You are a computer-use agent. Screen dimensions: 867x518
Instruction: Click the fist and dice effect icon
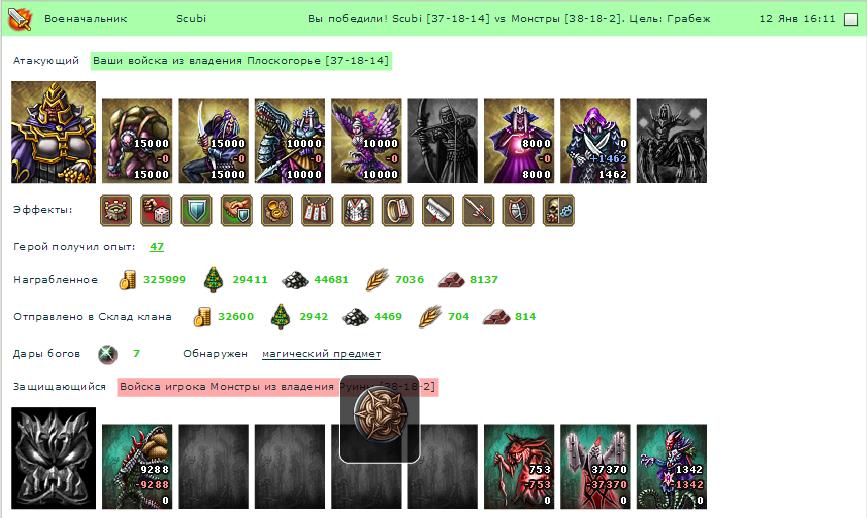(x=156, y=211)
